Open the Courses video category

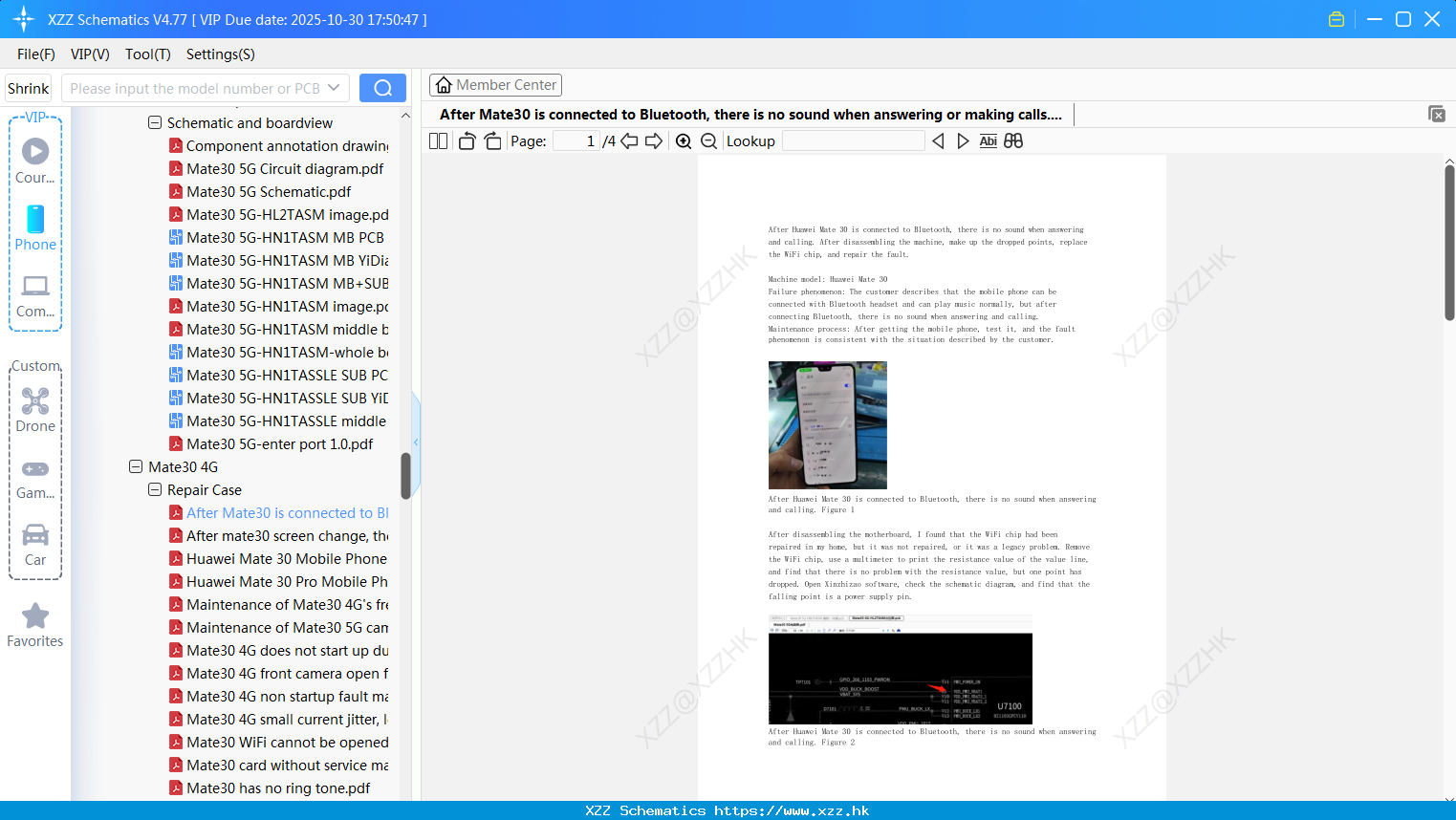tap(35, 162)
